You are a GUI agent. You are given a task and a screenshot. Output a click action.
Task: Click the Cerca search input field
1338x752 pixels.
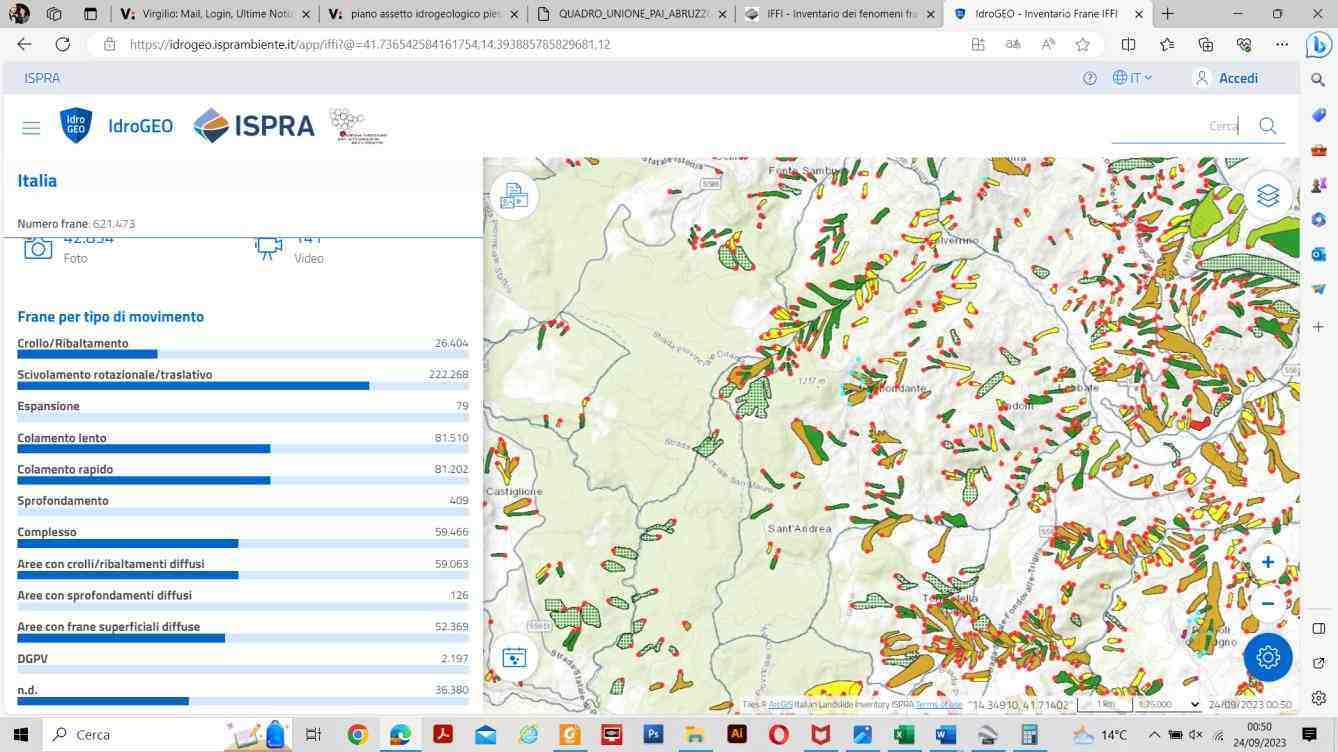pos(1176,125)
